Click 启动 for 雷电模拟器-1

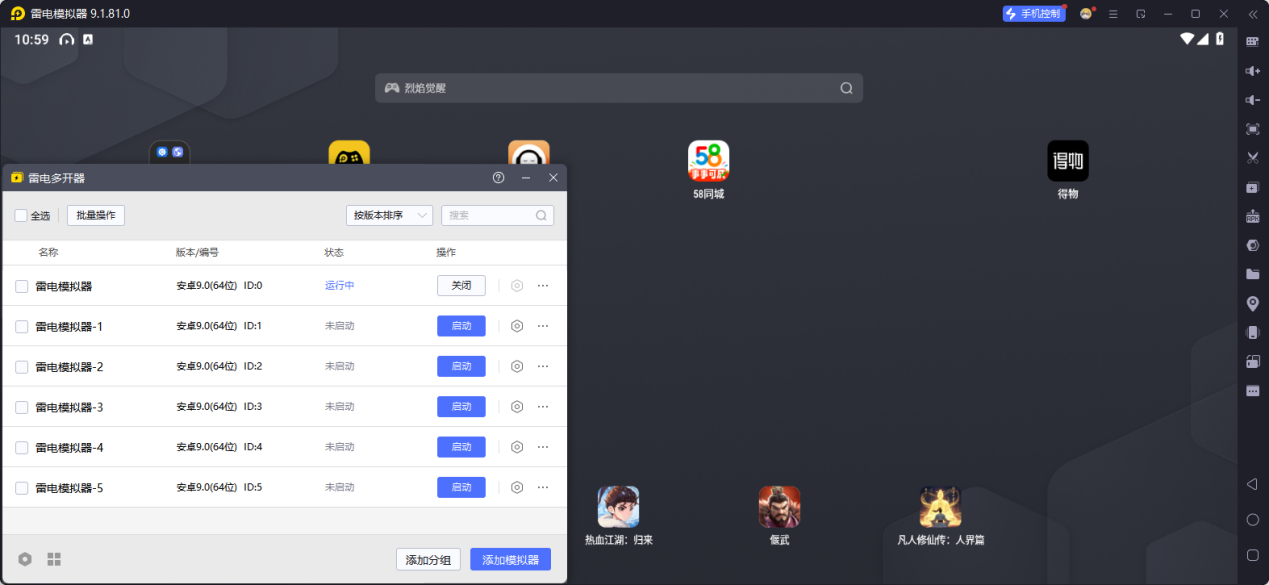[x=461, y=326]
